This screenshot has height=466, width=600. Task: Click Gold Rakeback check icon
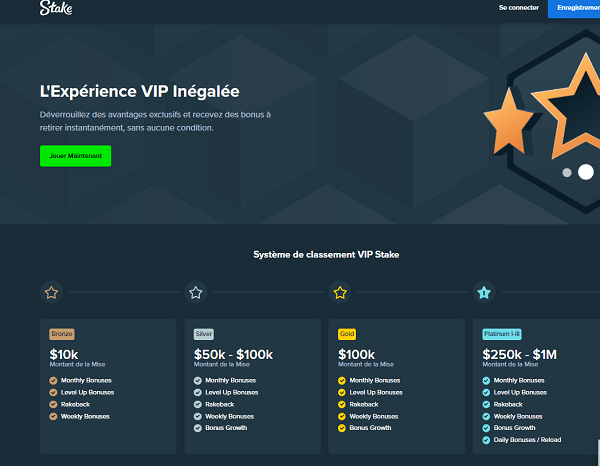pyautogui.click(x=342, y=404)
